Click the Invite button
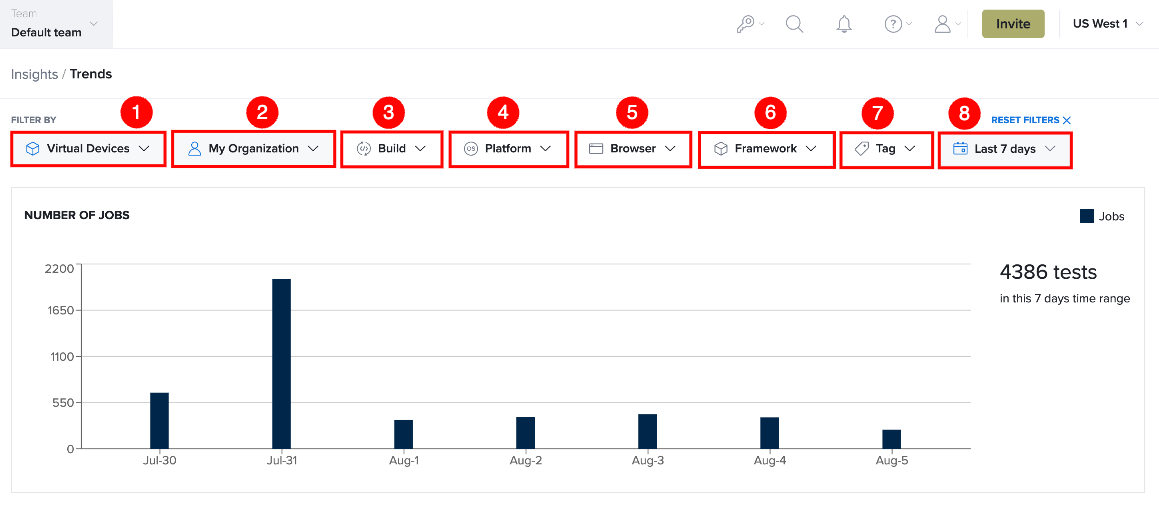 point(1013,24)
